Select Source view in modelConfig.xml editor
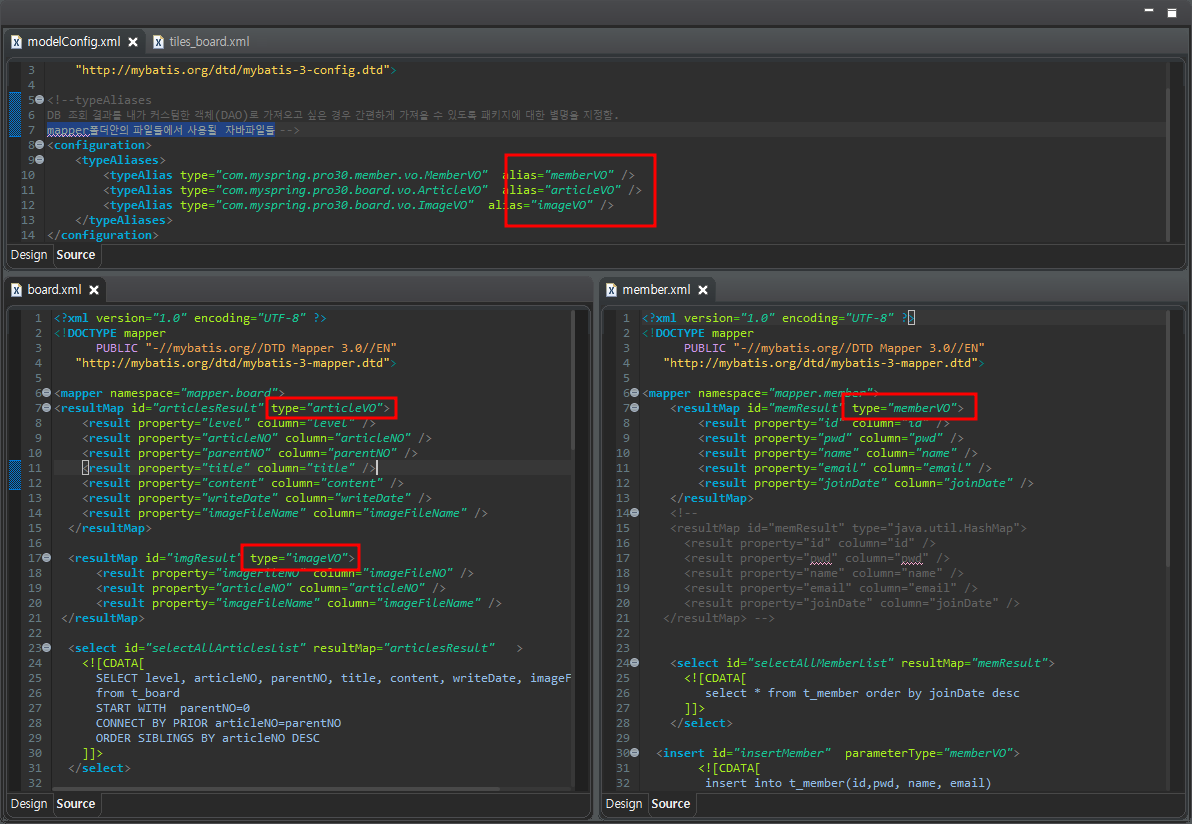 76,255
